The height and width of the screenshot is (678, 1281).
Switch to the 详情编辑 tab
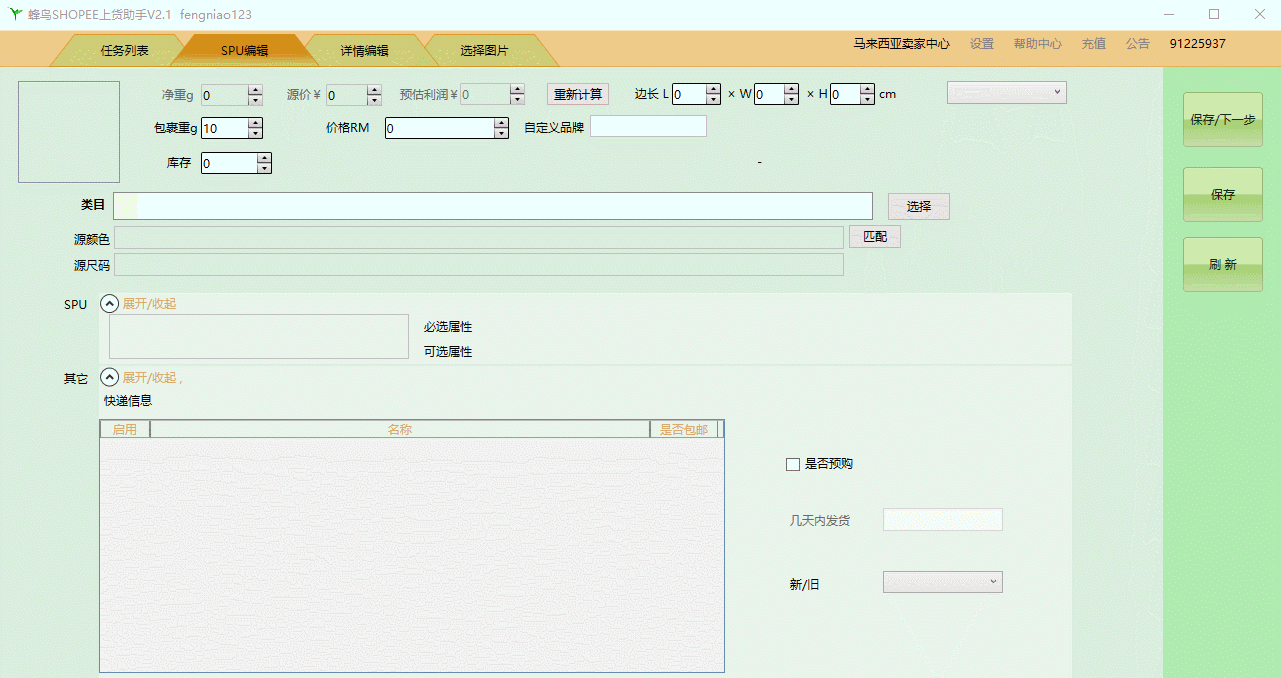[x=364, y=51]
